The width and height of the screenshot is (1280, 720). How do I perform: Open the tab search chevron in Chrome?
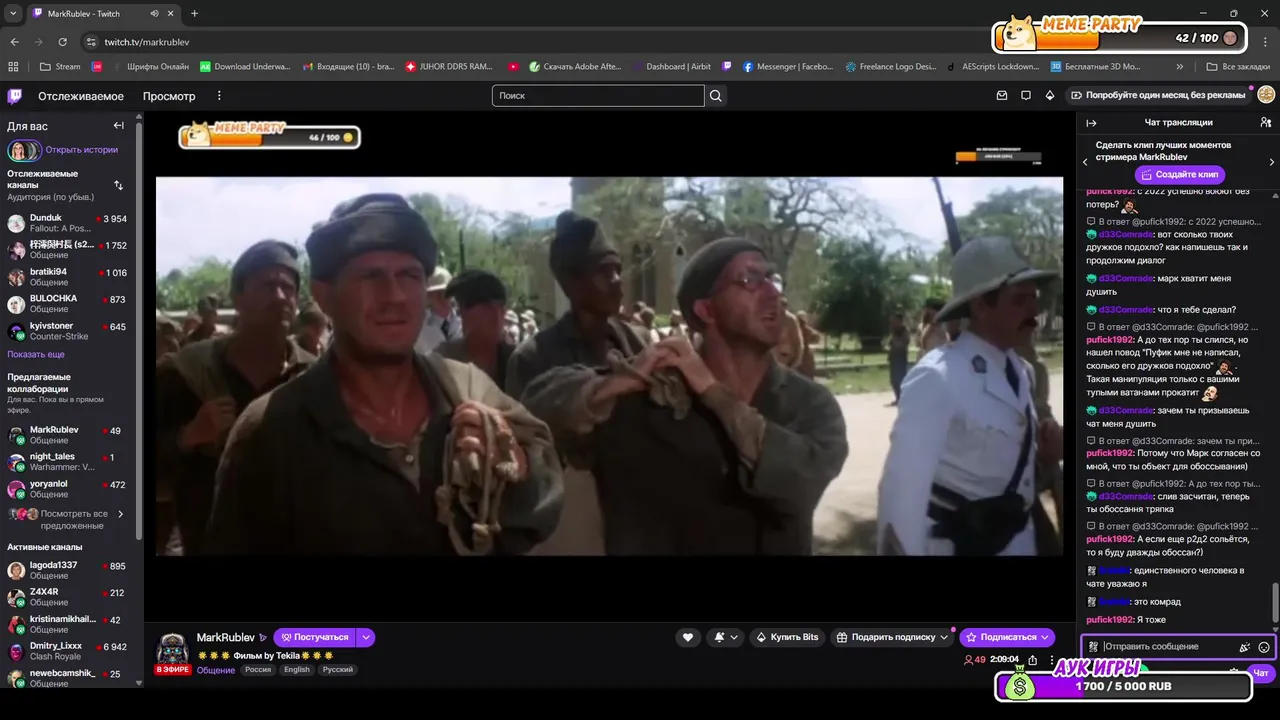14,14
